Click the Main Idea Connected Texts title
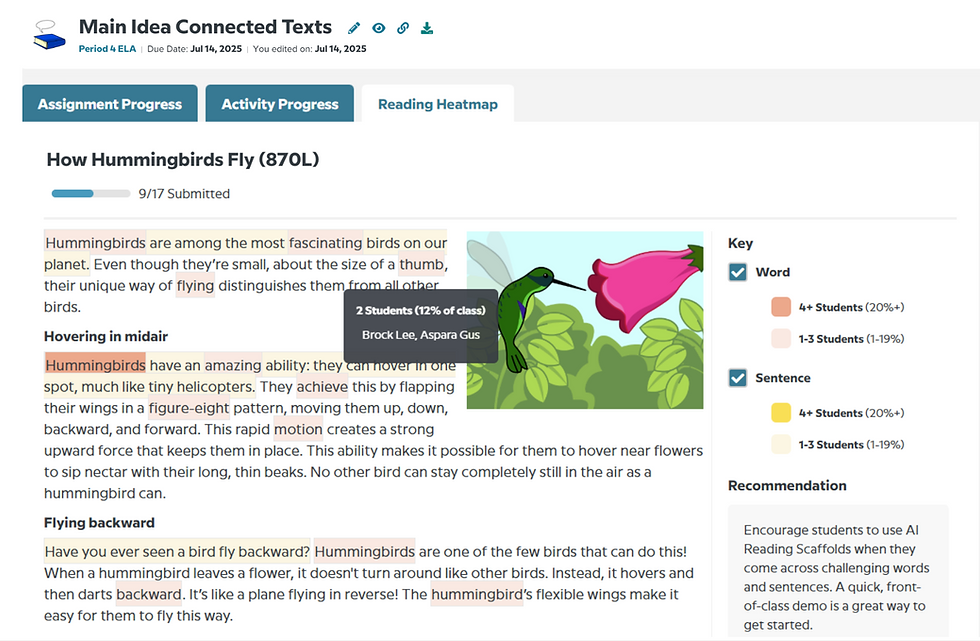This screenshot has height=641, width=980. pyautogui.click(x=205, y=27)
